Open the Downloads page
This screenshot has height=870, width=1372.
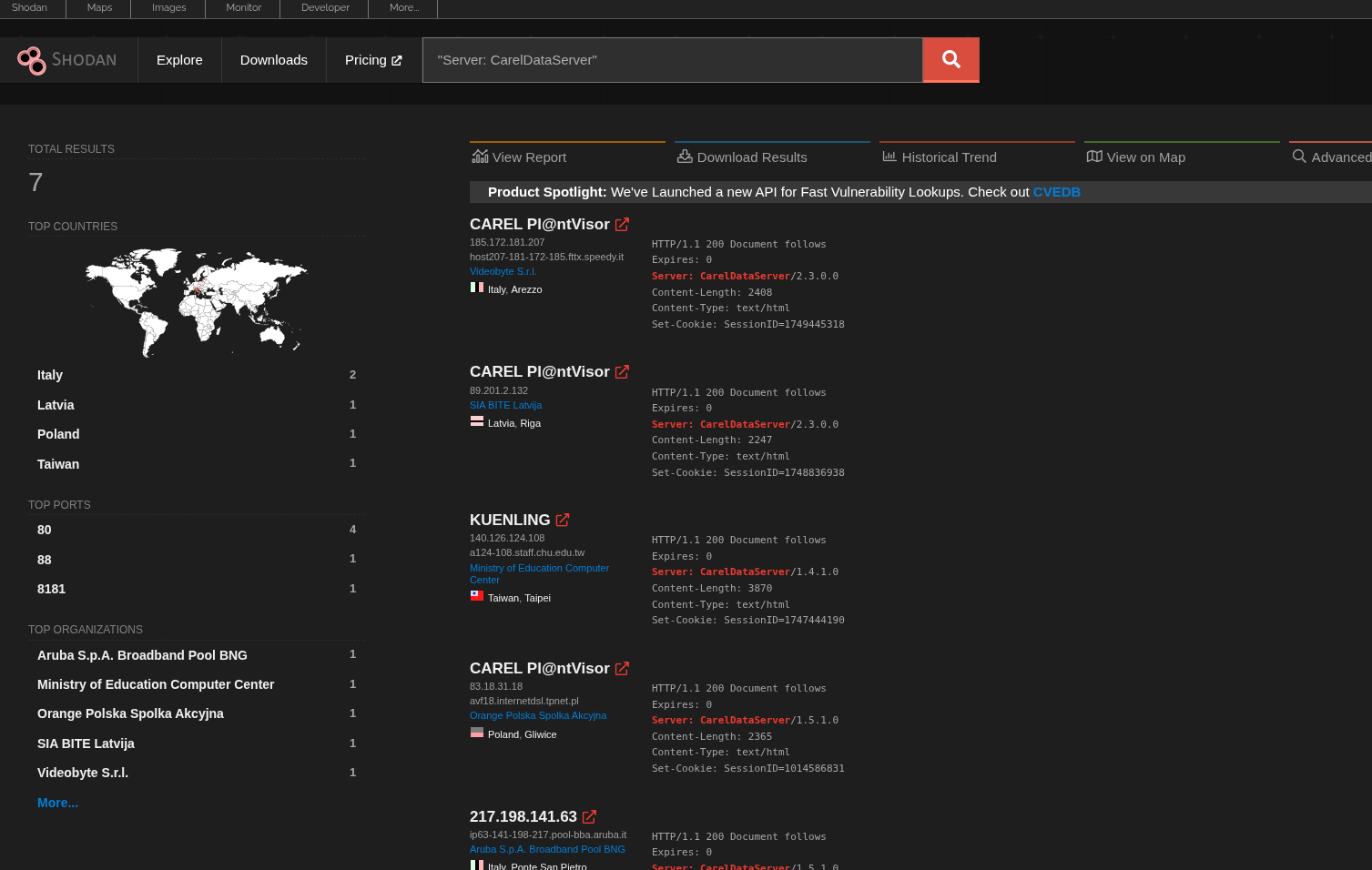pyautogui.click(x=273, y=59)
